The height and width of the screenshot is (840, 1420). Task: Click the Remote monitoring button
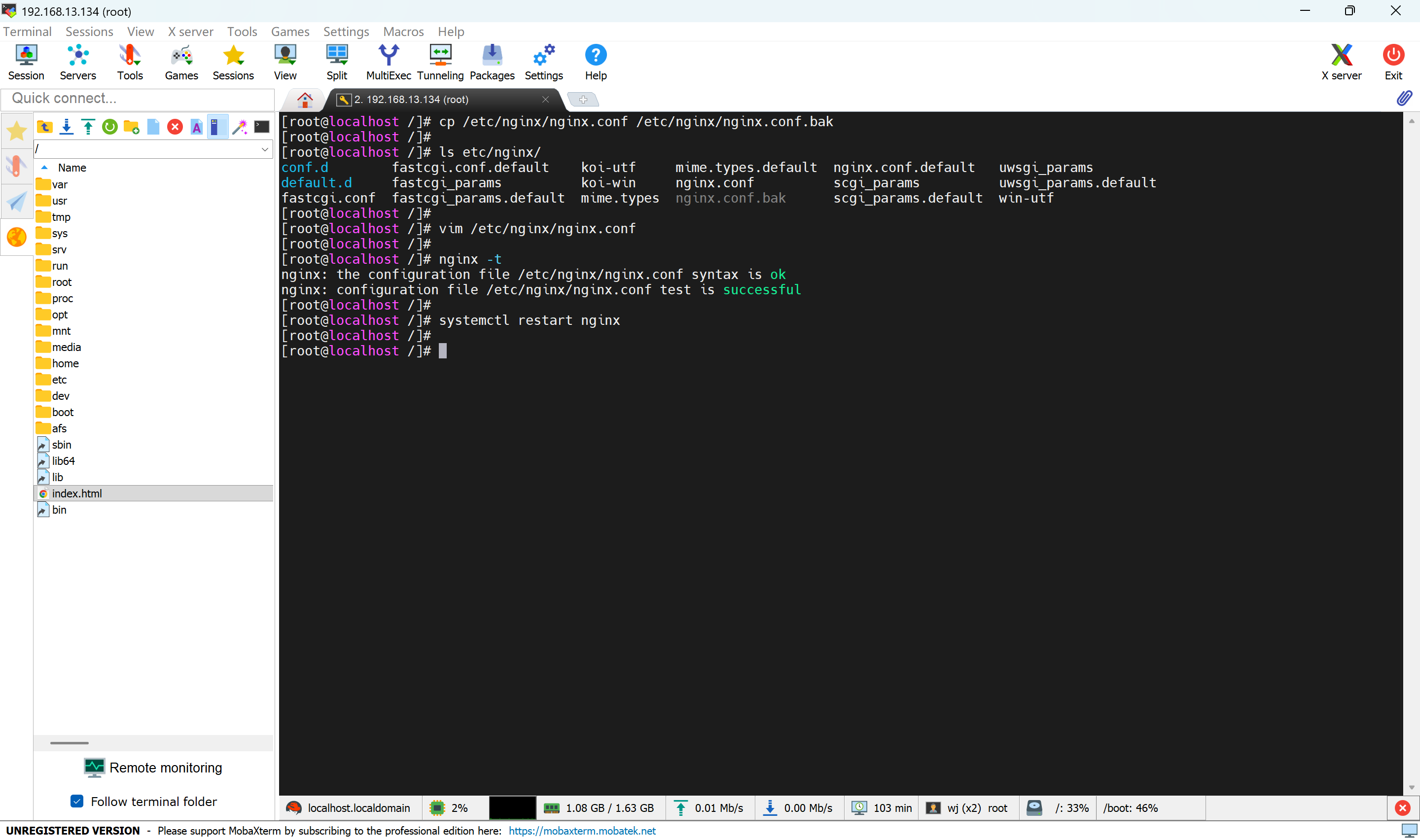coord(153,768)
